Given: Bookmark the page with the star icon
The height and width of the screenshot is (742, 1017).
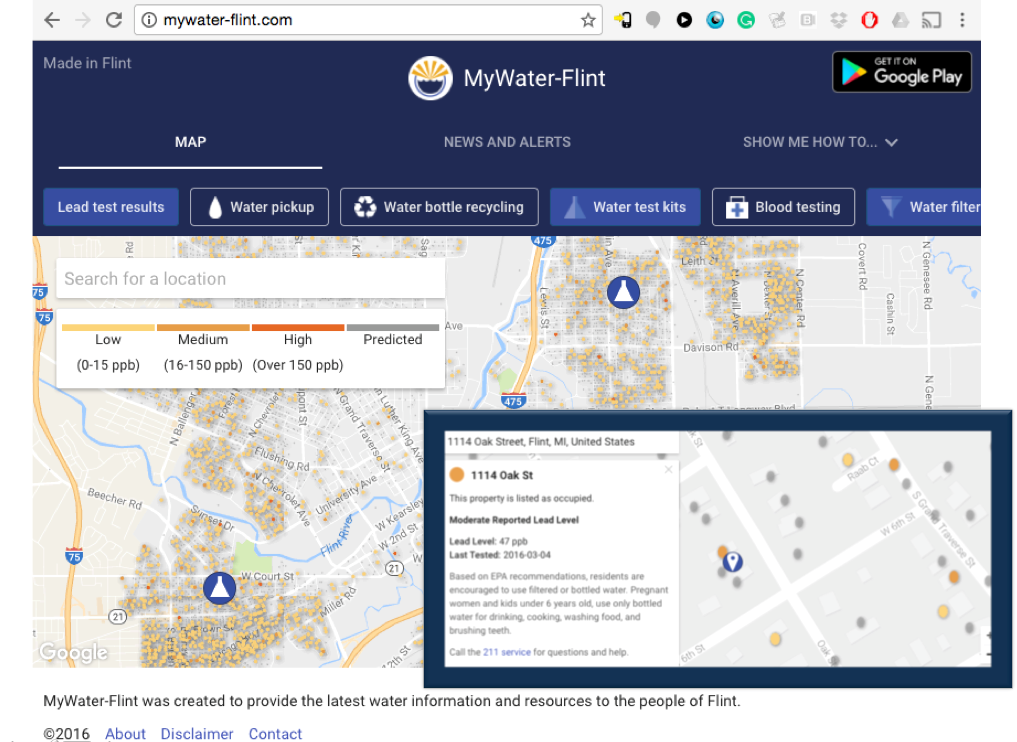Looking at the screenshot, I should tap(588, 20).
